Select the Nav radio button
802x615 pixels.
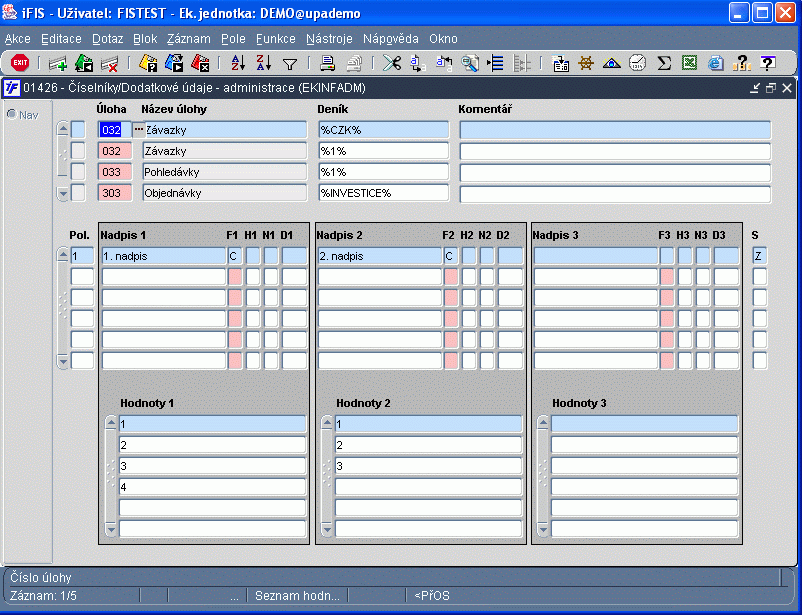[x=11, y=114]
